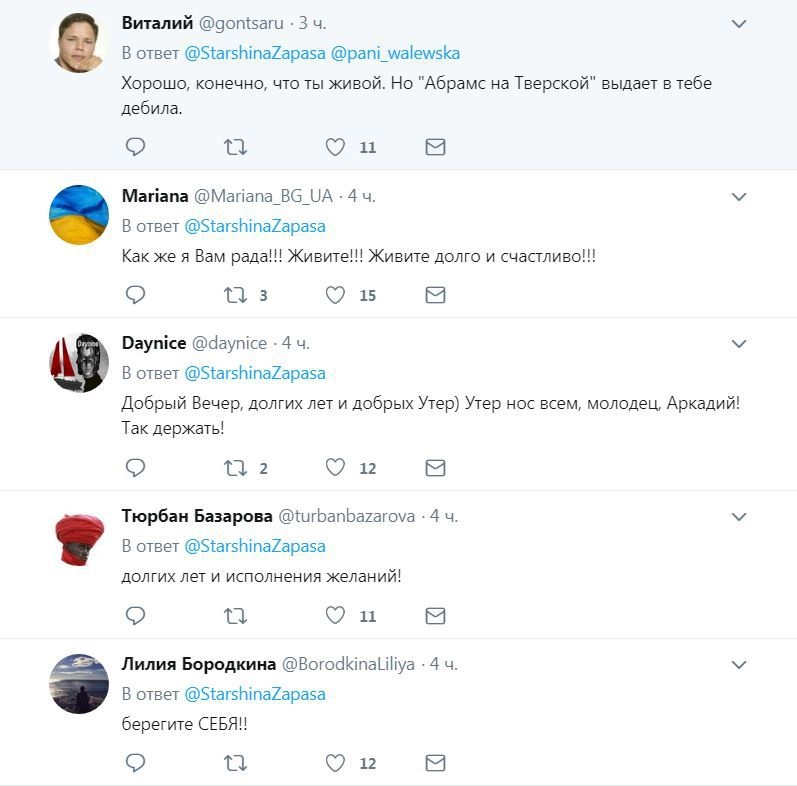
Task: Retweet Mariana's tweet
Action: tap(235, 295)
